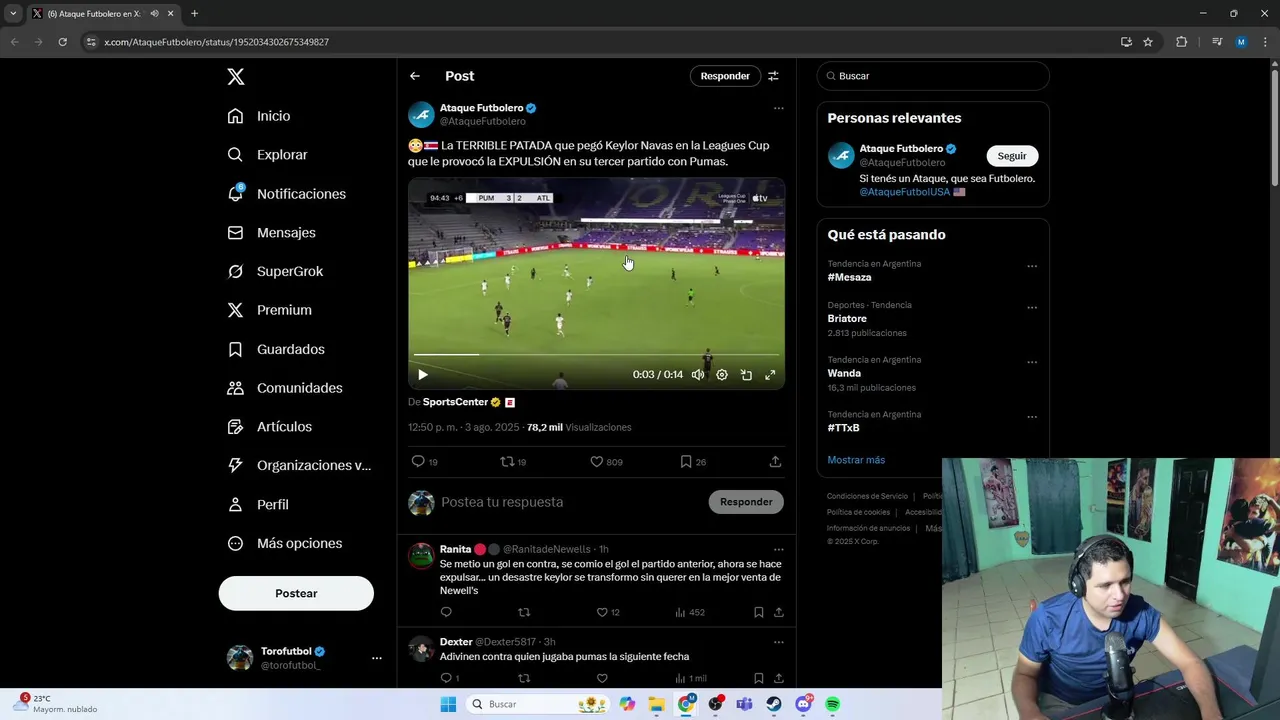
Task: Reply to Ranita's comment
Action: [446, 612]
